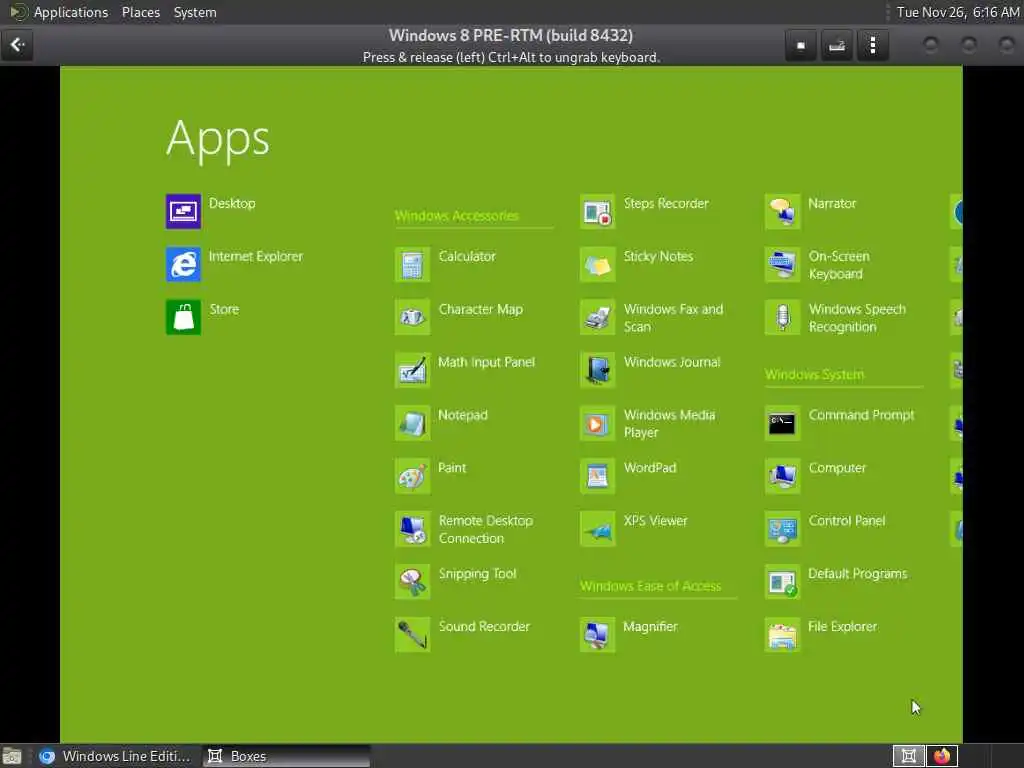
Task: Open the Paint palette icon
Action: 412,476
